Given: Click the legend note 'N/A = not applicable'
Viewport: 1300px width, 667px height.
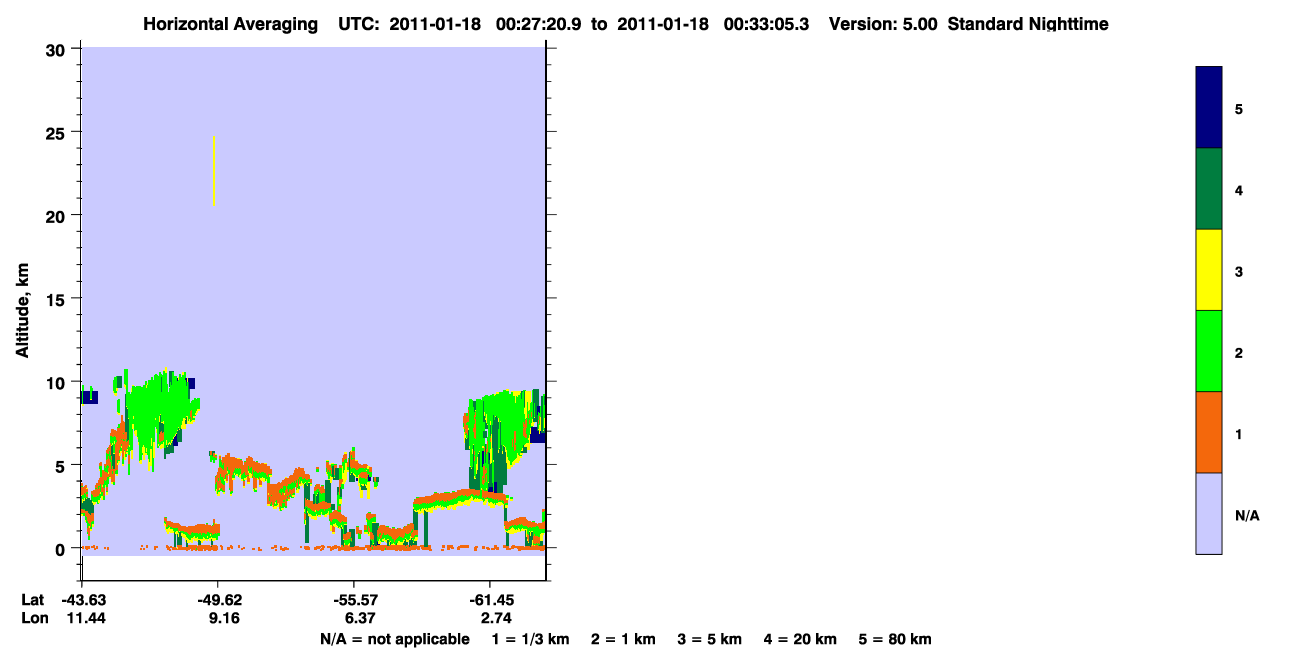Looking at the screenshot, I should [394, 639].
